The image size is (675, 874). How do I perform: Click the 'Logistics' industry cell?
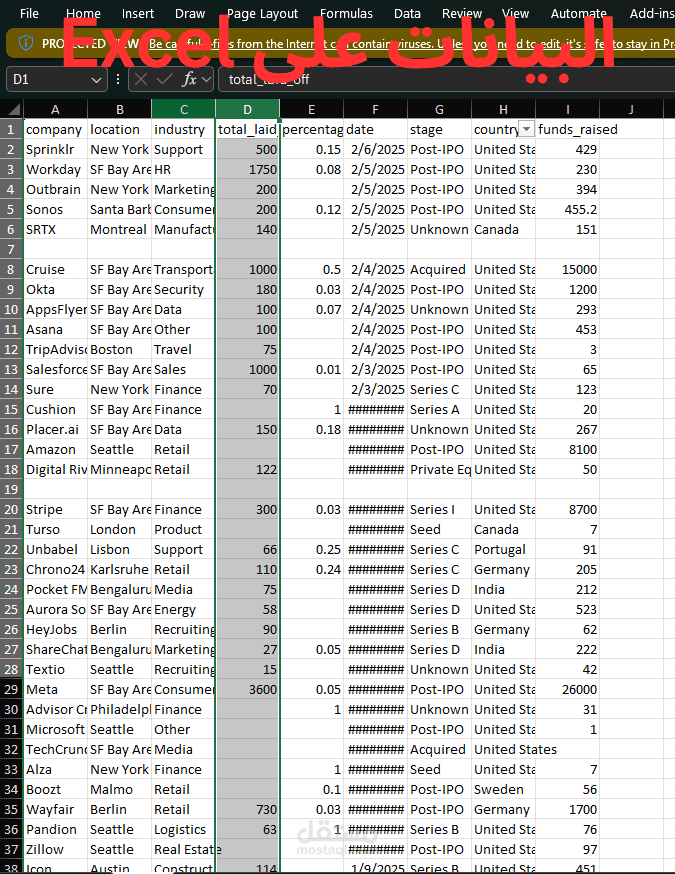[x=183, y=829]
